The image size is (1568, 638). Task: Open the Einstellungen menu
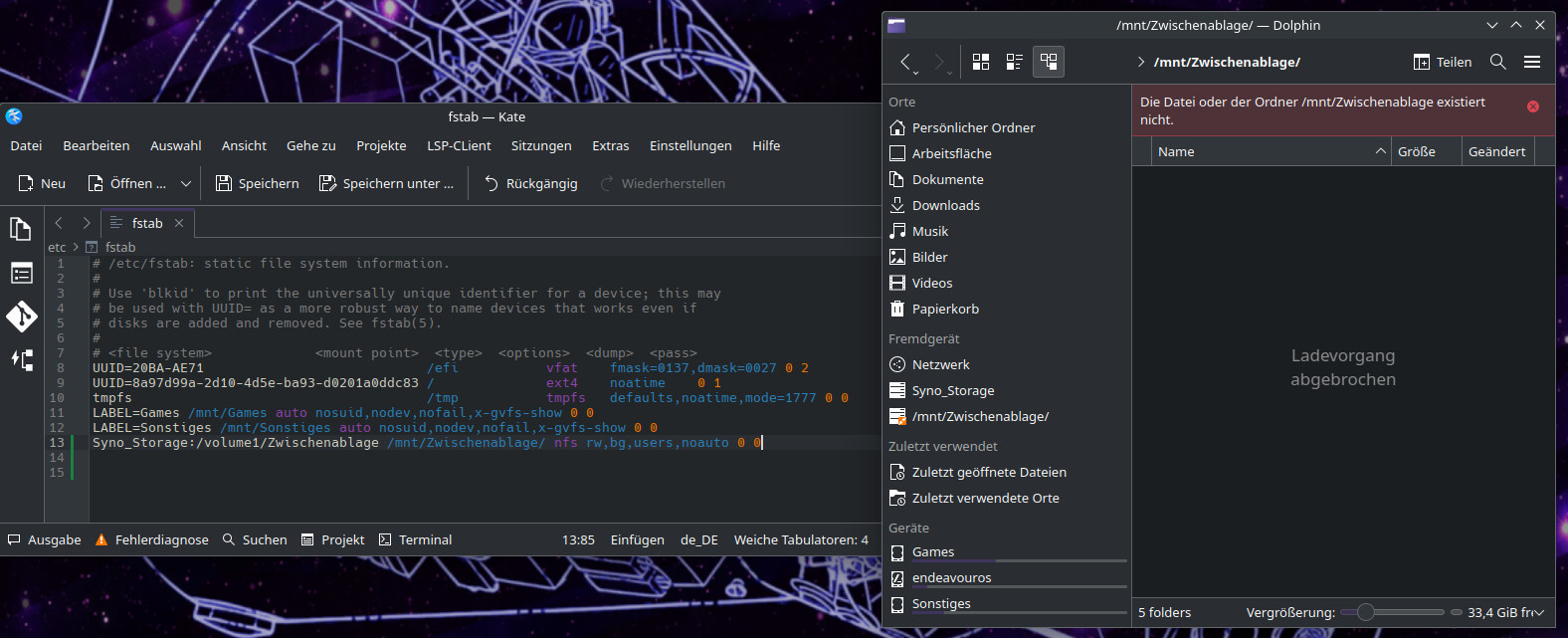click(x=690, y=145)
